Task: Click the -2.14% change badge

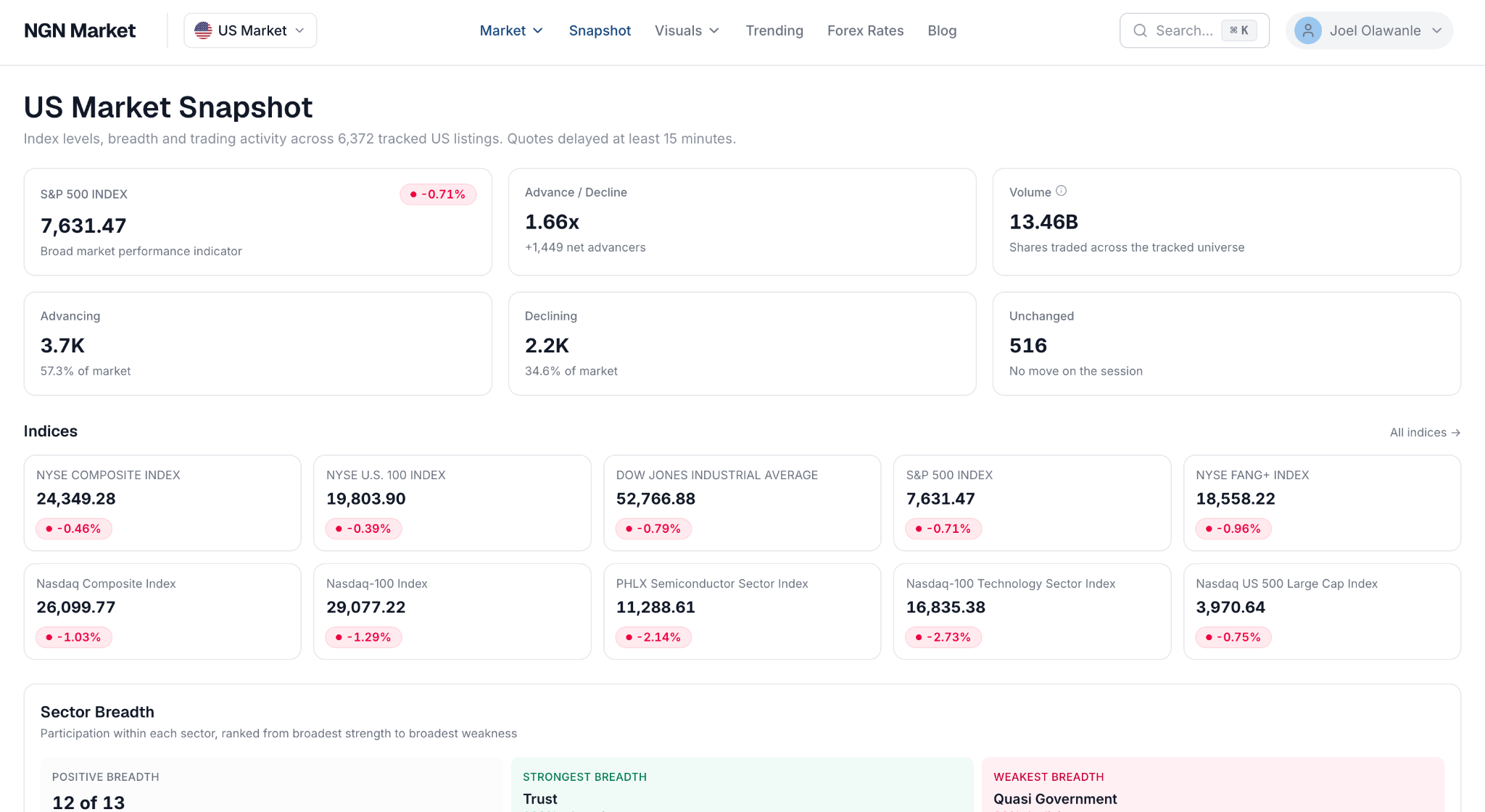Action: pos(653,637)
